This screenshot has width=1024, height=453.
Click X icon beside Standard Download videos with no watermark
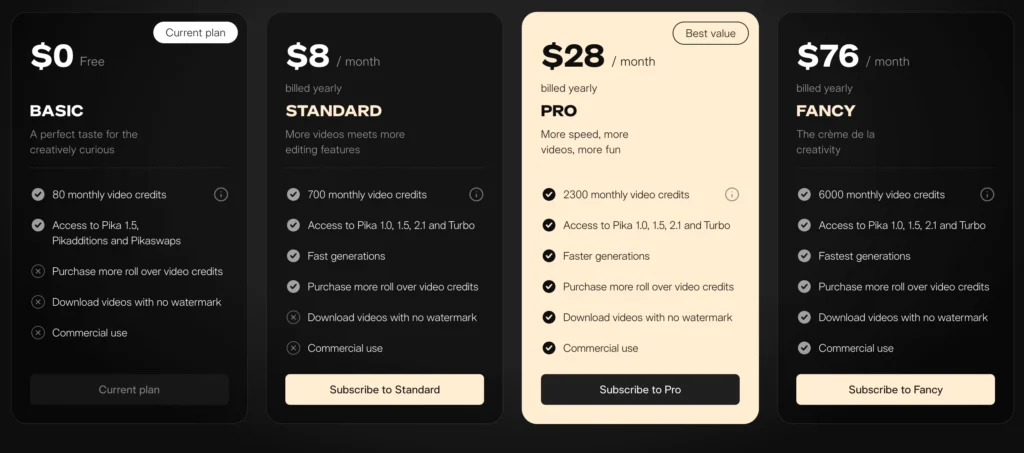293,317
